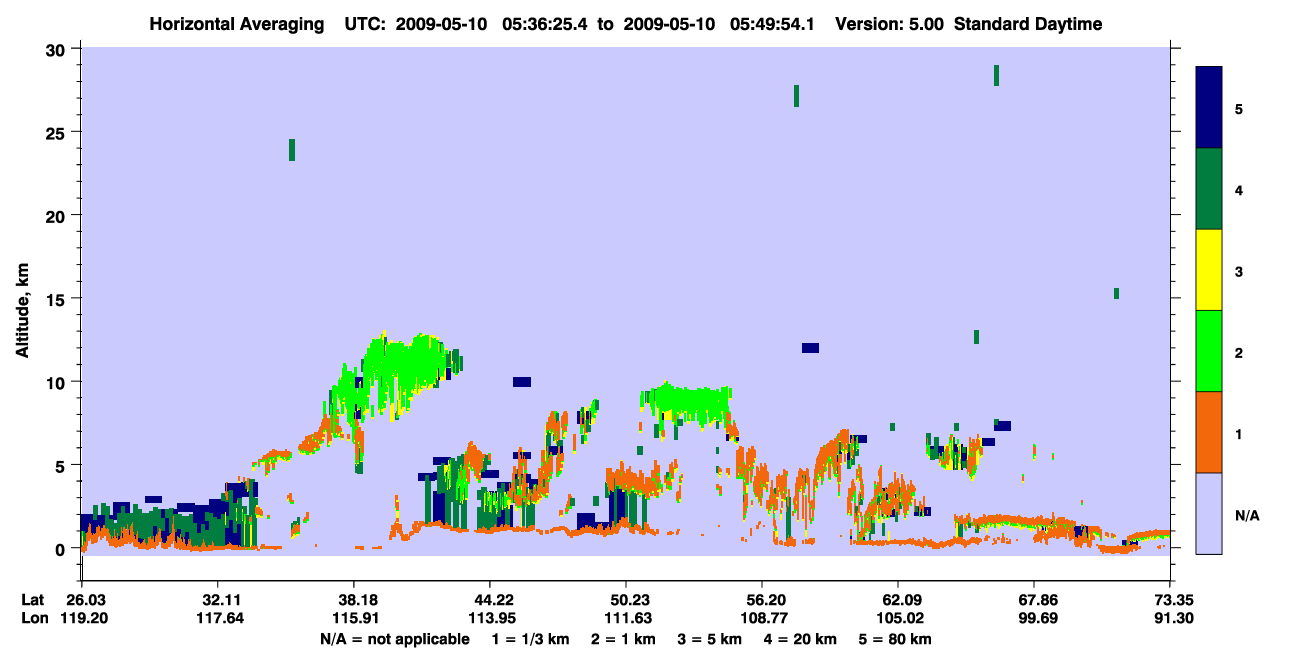Click the '3 = 5 km' legend text
The image size is (1300, 667).
pos(709,639)
